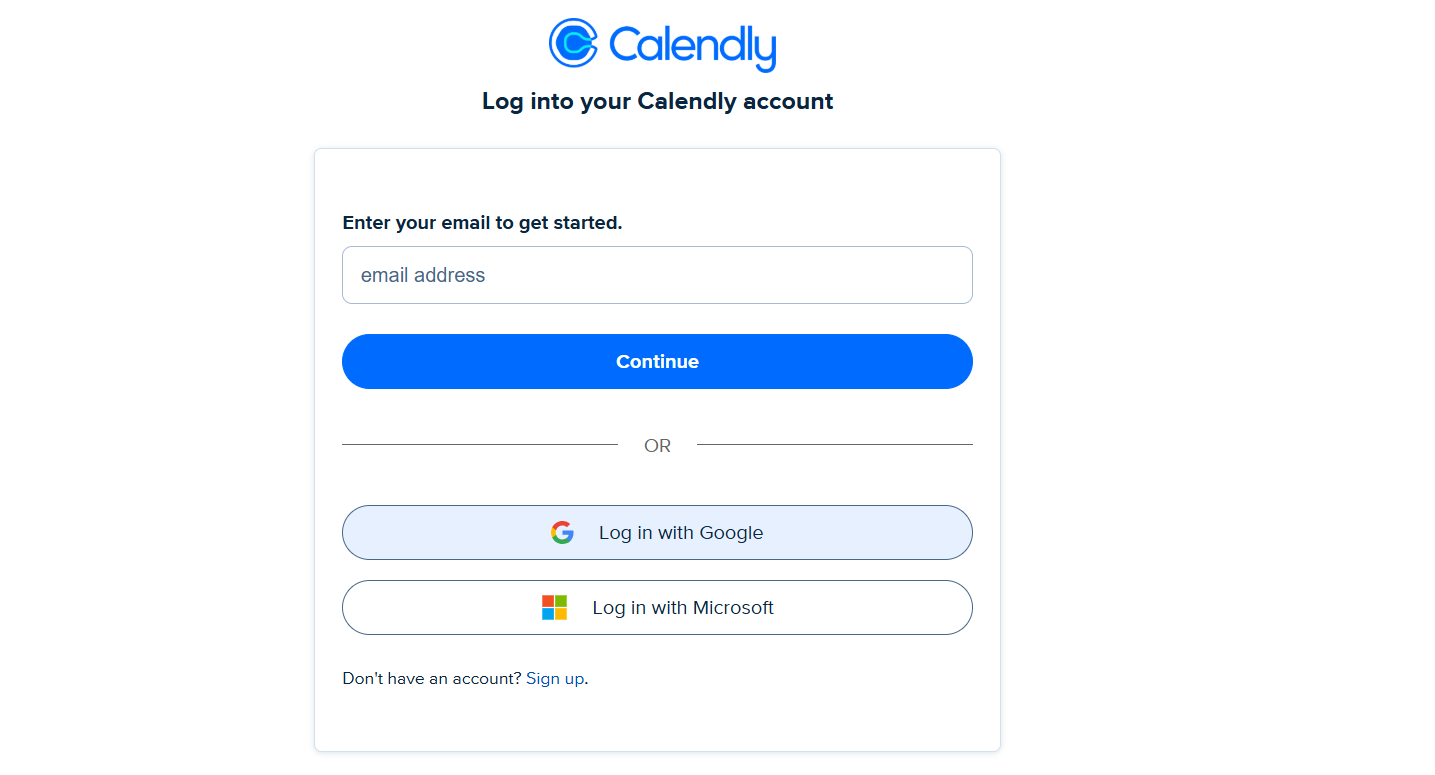Click the OR divider text
This screenshot has width=1435, height=775.
coord(657,446)
